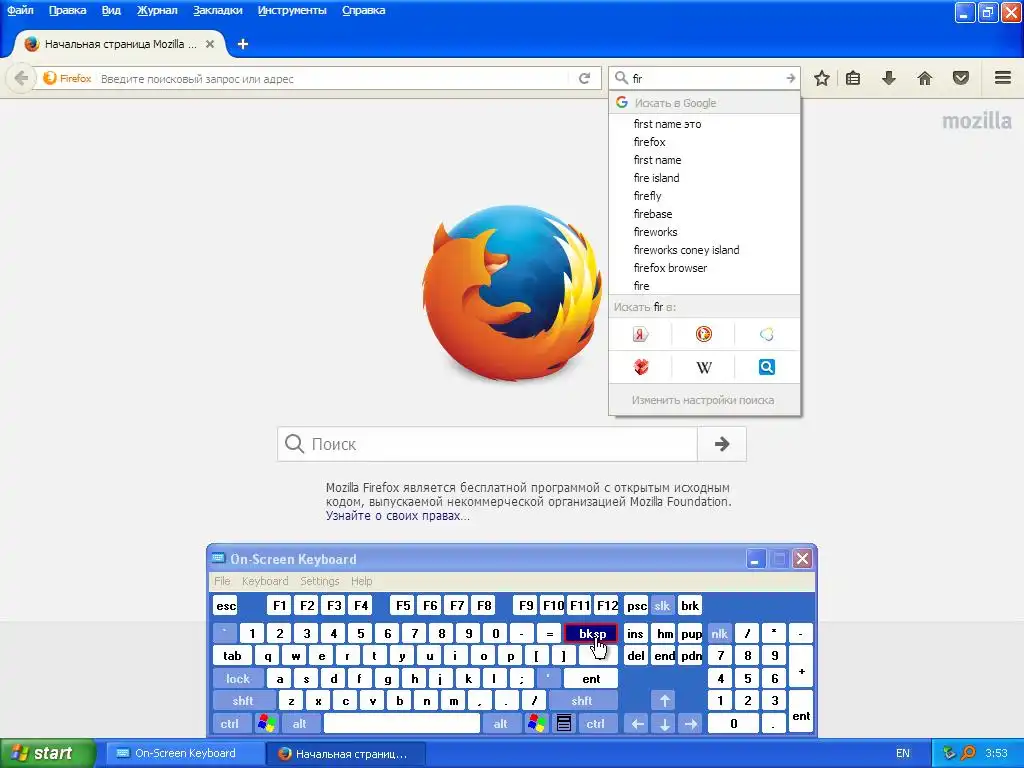Open the Keyboard menu in On-Screen Keyboard
This screenshot has width=1024, height=768.
264,581
